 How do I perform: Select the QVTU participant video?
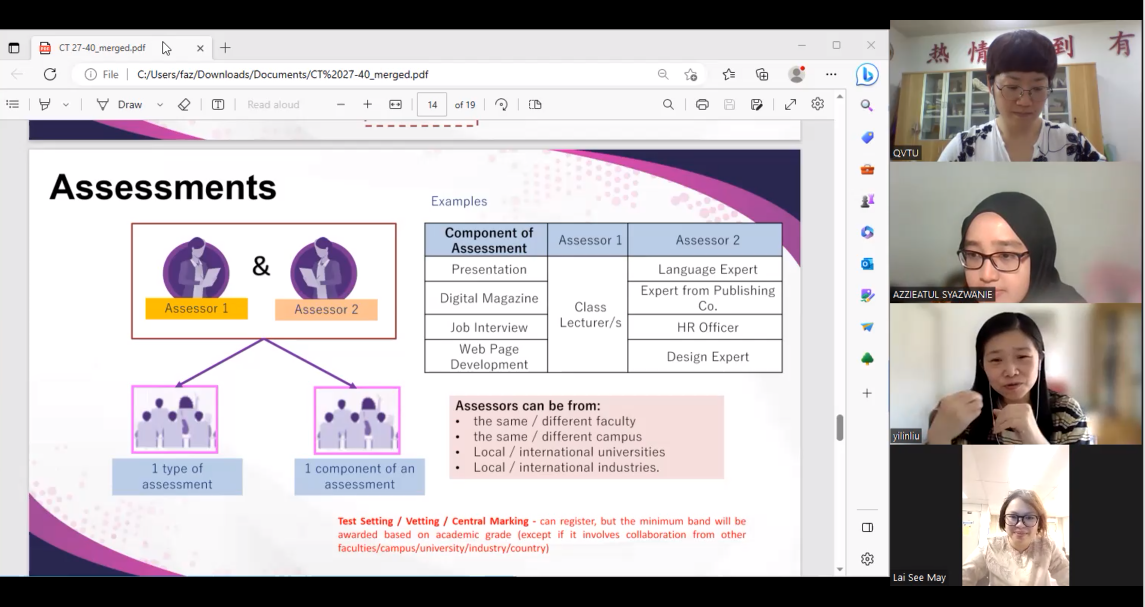[x=1016, y=91]
